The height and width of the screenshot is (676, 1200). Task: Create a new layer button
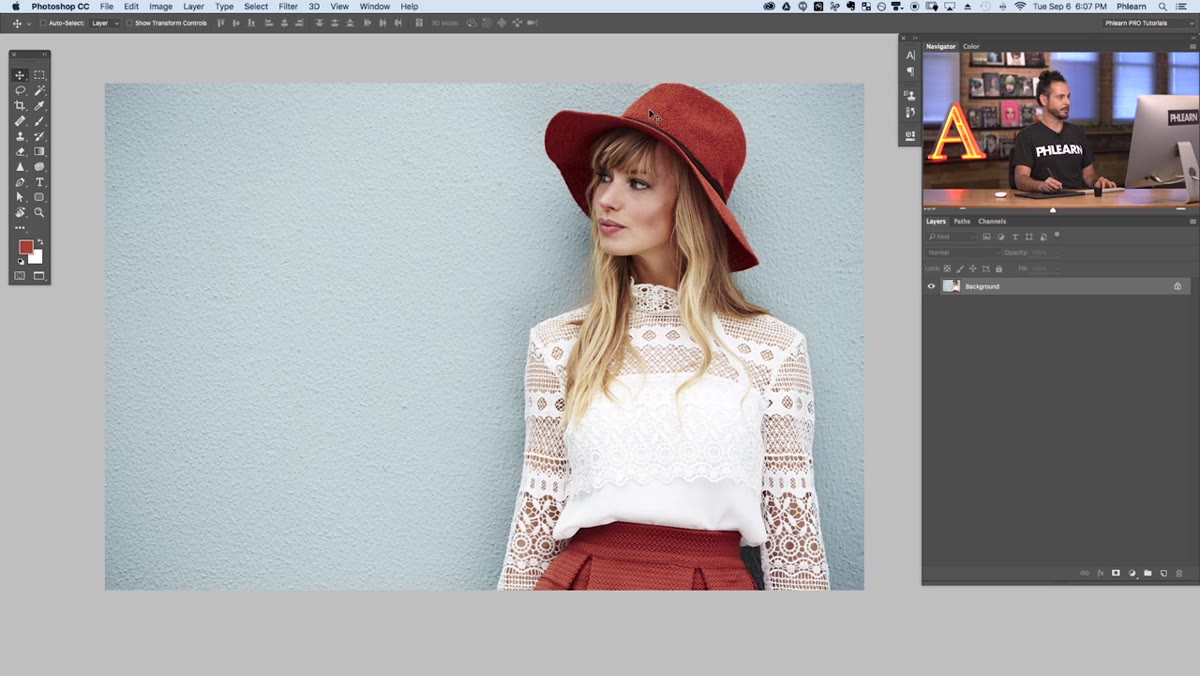pyautogui.click(x=1163, y=573)
